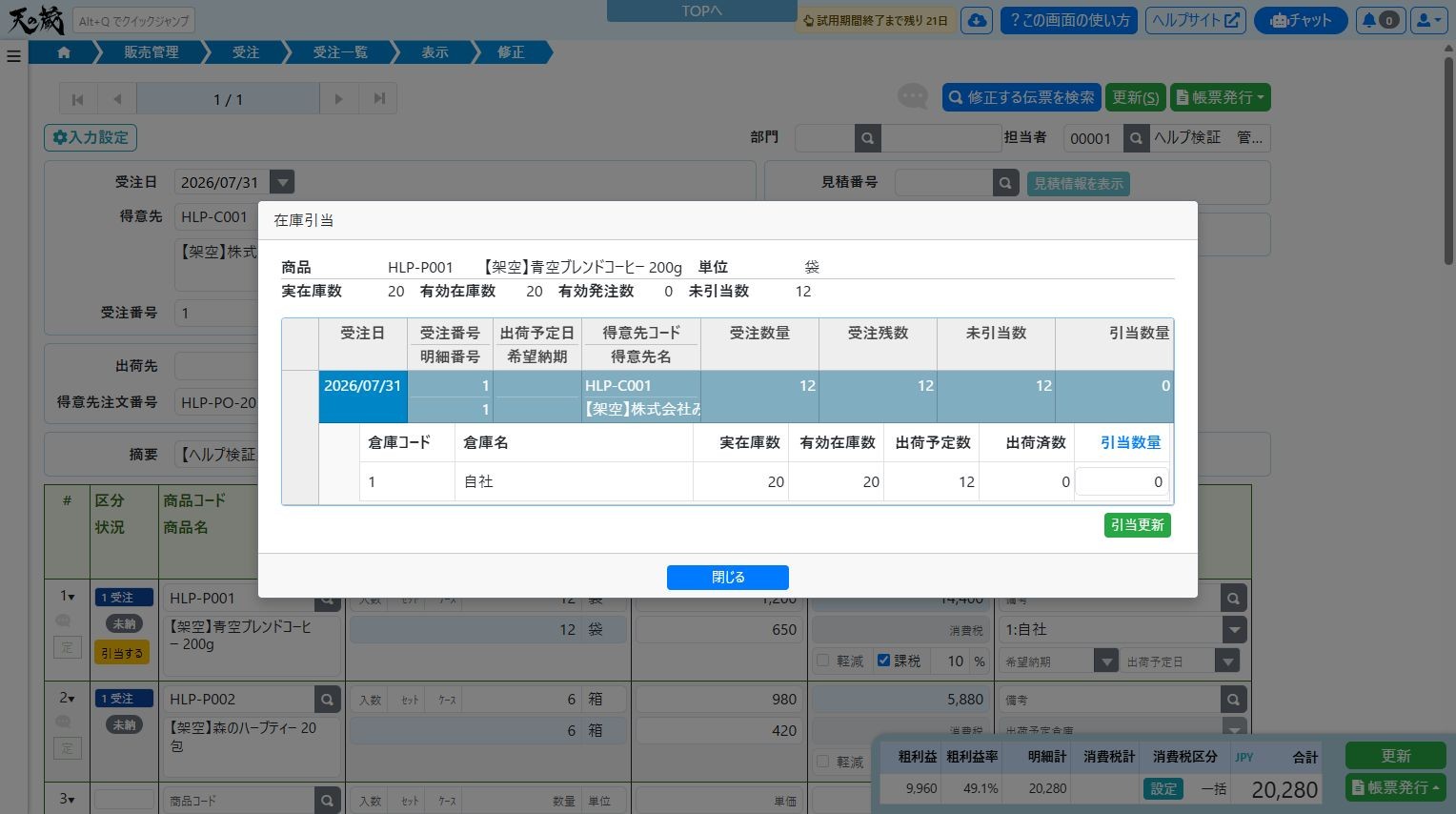Open 受注一覧 breadcrumb

pyautogui.click(x=340, y=52)
